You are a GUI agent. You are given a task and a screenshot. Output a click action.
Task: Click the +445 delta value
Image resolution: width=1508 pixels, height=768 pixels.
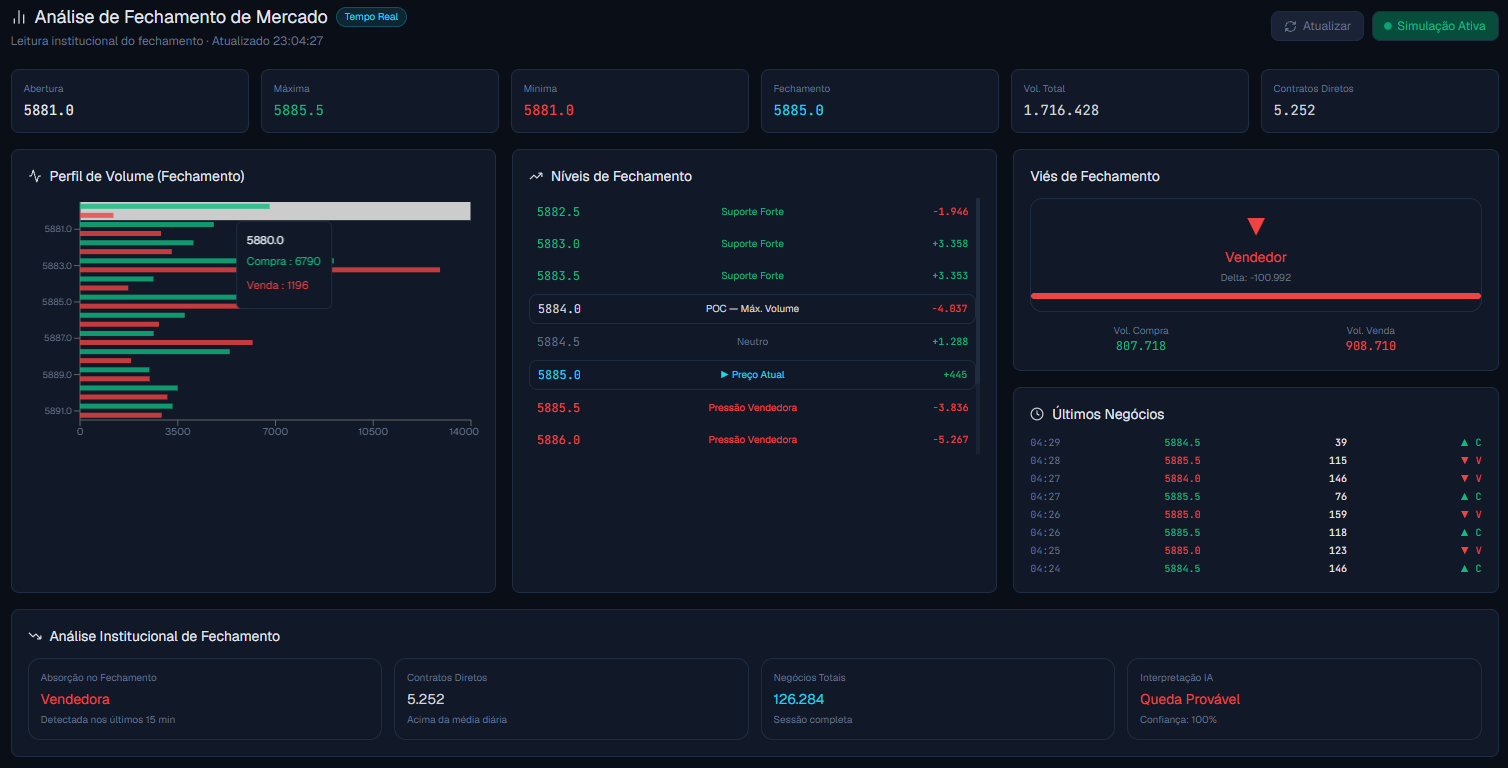pyautogui.click(x=955, y=375)
